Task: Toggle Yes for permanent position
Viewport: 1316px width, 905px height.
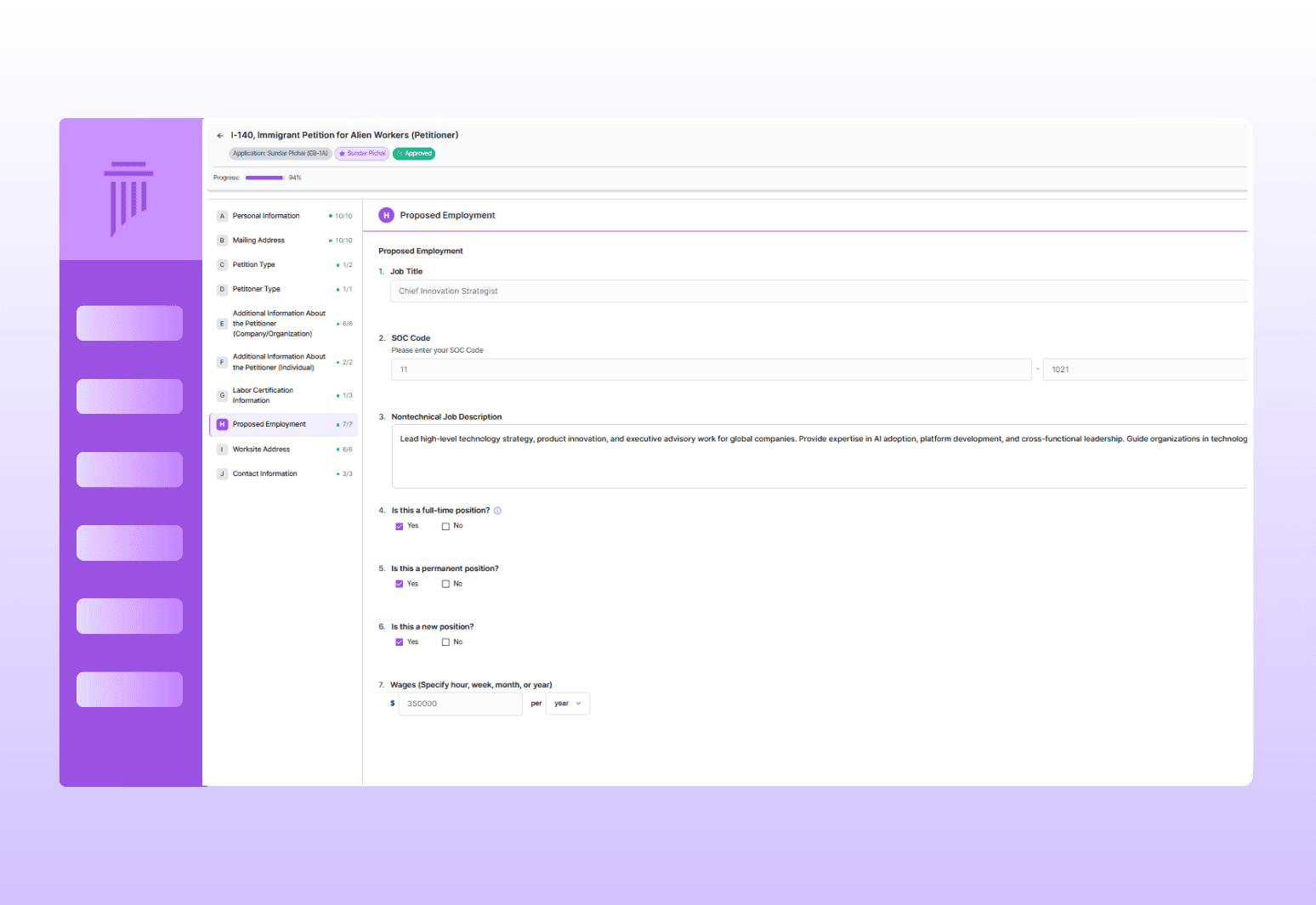Action: click(400, 584)
